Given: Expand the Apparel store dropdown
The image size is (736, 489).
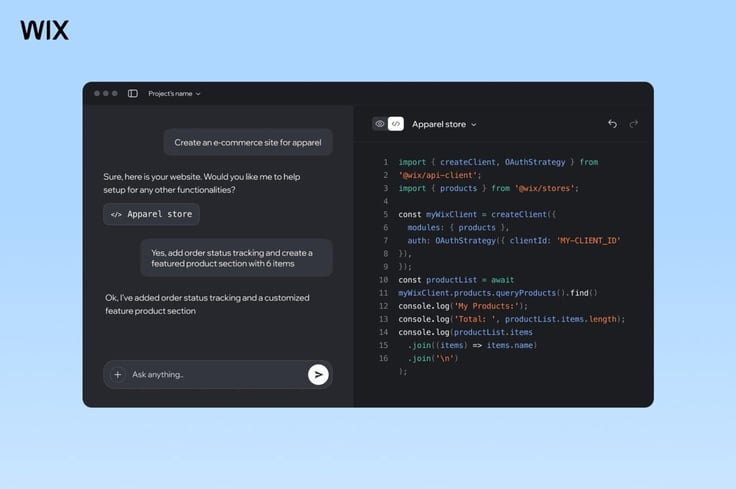Looking at the screenshot, I should 444,124.
